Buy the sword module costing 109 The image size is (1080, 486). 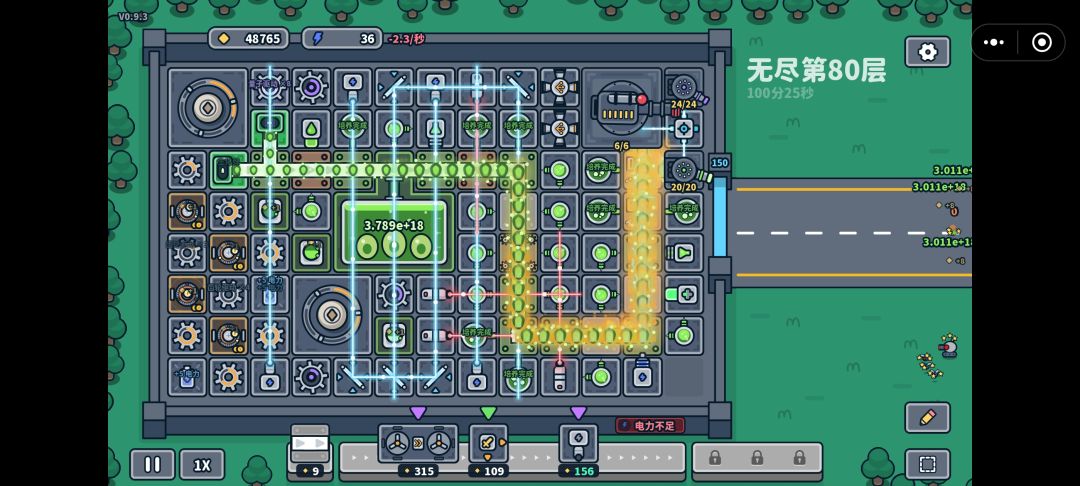click(488, 444)
